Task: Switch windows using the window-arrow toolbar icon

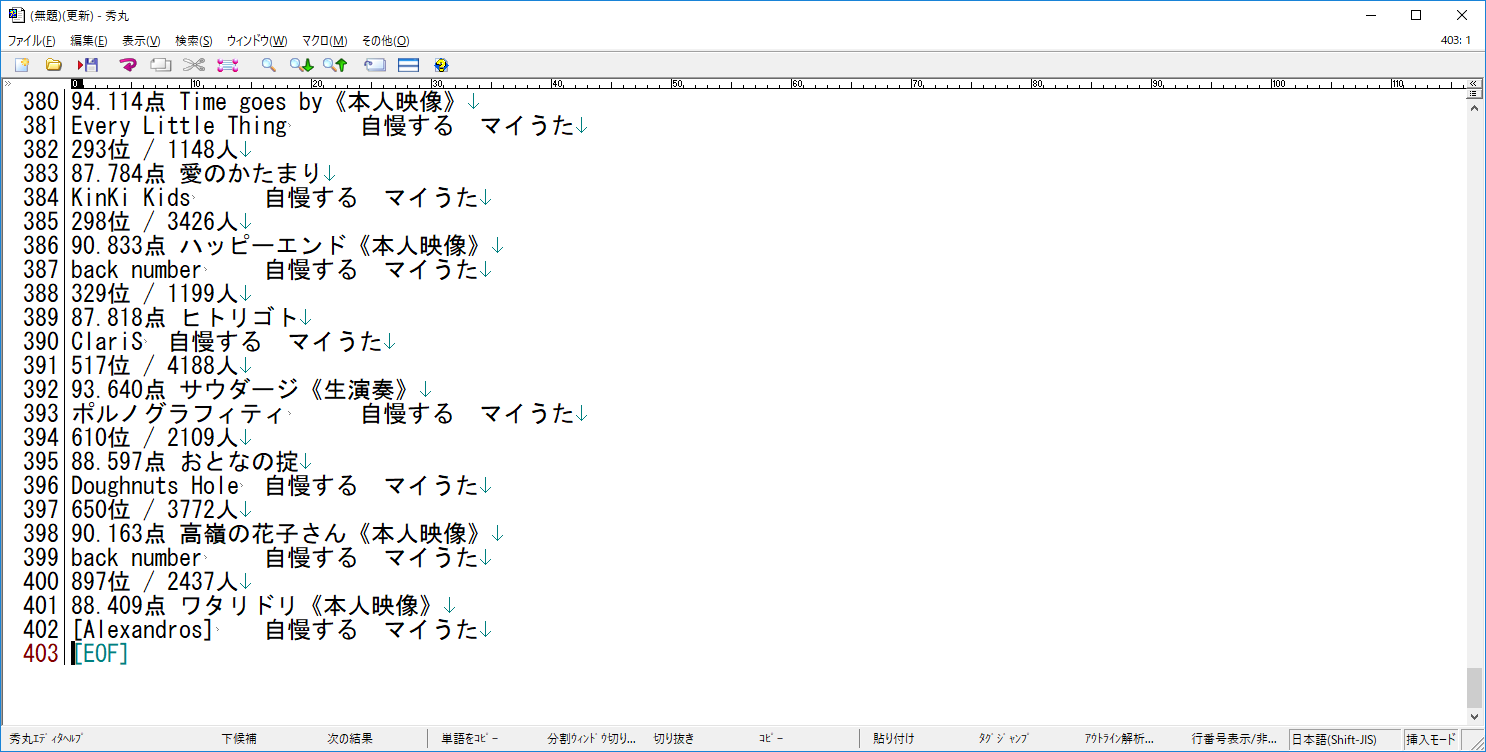Action: click(375, 65)
